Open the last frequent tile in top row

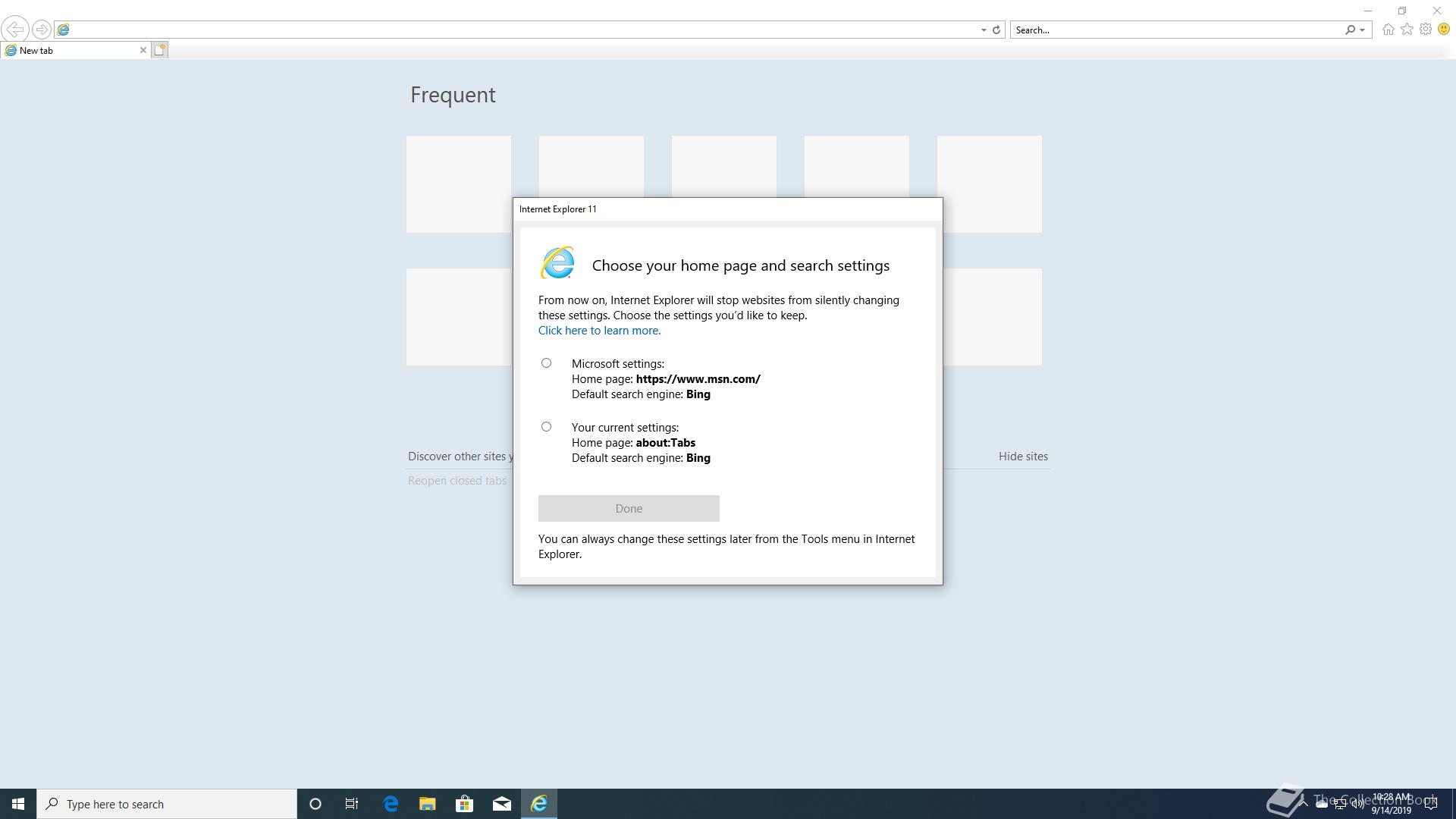tap(990, 184)
